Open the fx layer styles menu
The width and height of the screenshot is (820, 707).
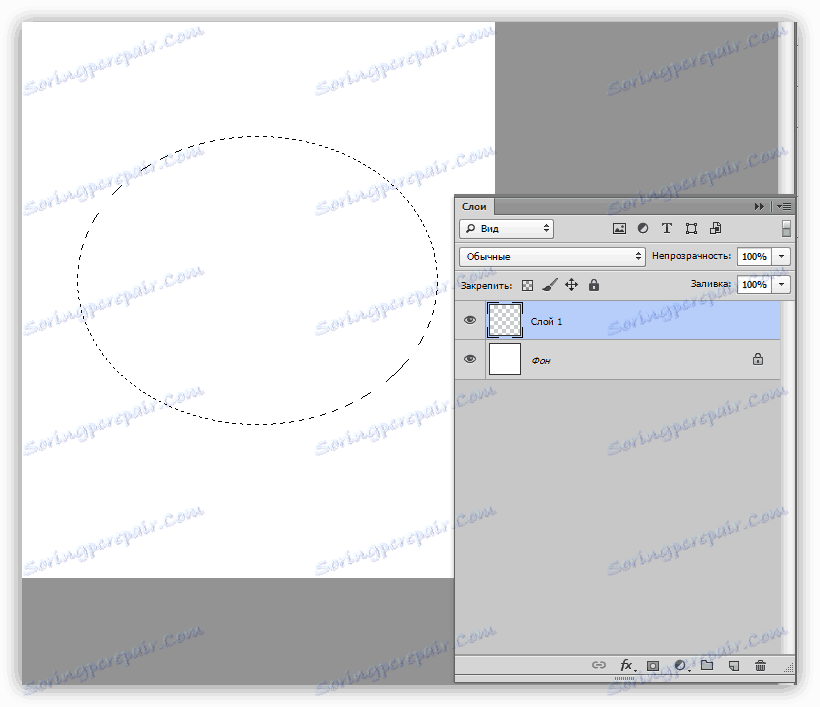click(627, 665)
